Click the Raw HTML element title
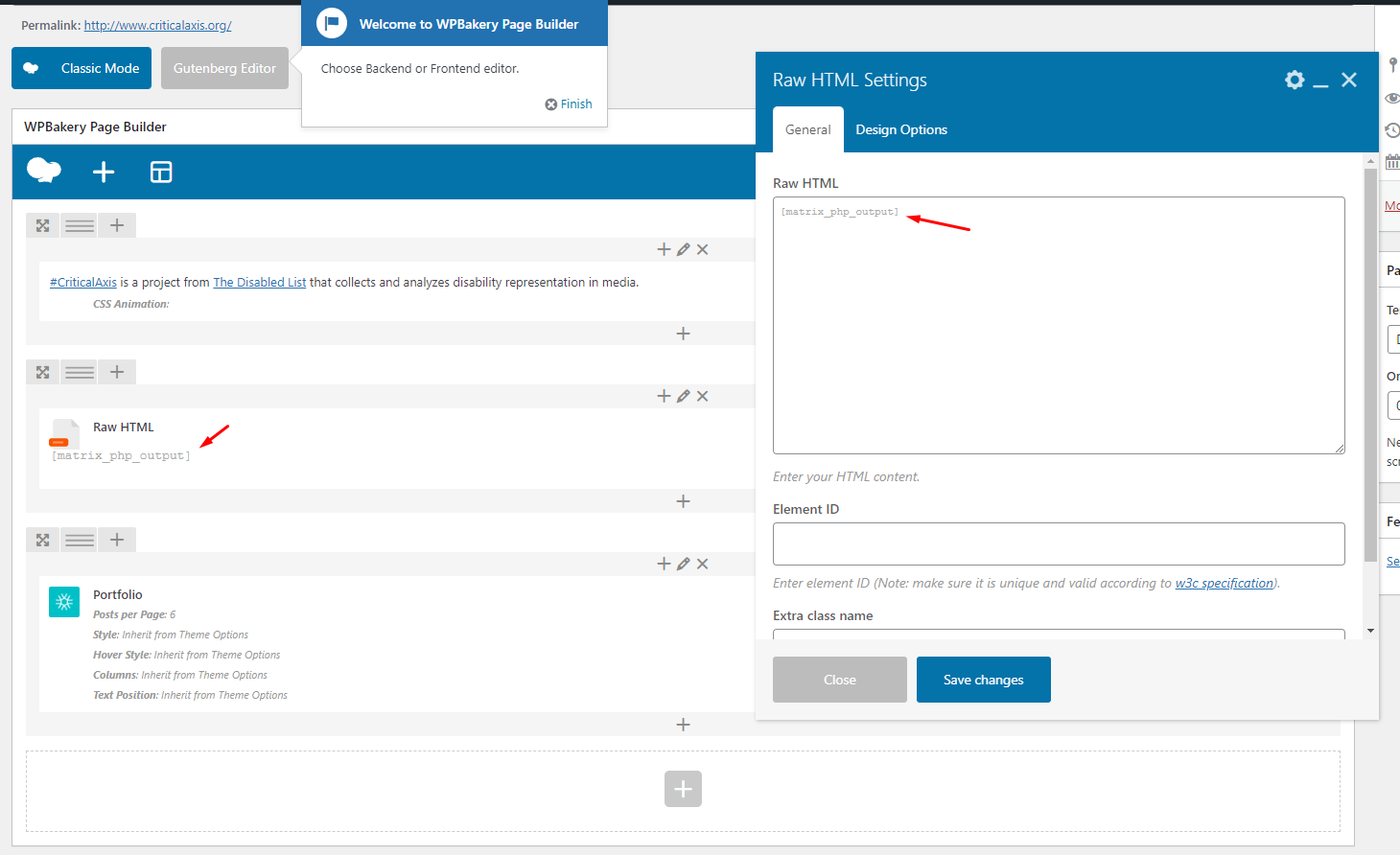This screenshot has width=1400, height=855. point(123,427)
